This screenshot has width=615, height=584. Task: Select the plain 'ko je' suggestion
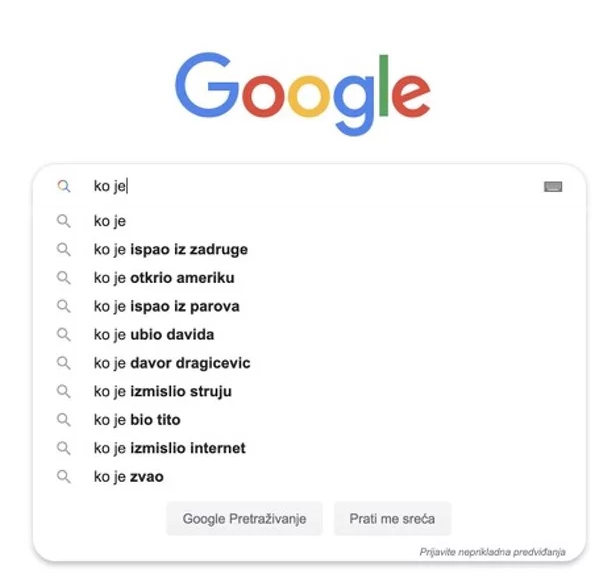[109, 221]
